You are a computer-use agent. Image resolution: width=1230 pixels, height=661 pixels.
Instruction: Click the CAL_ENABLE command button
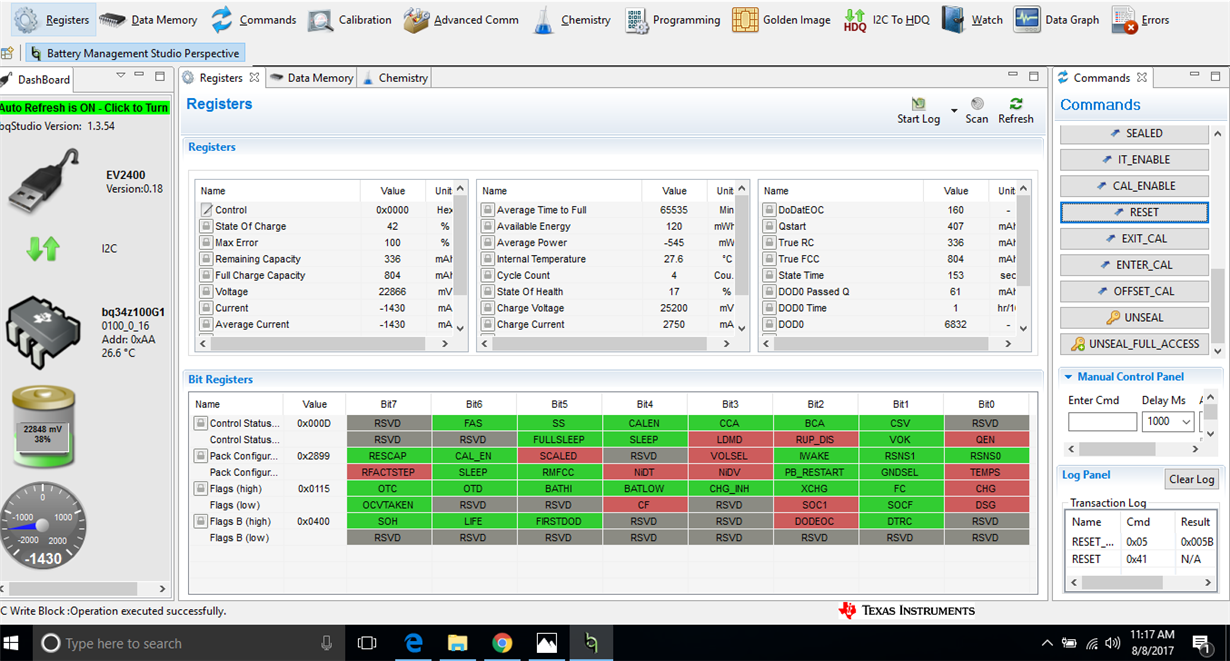1135,186
